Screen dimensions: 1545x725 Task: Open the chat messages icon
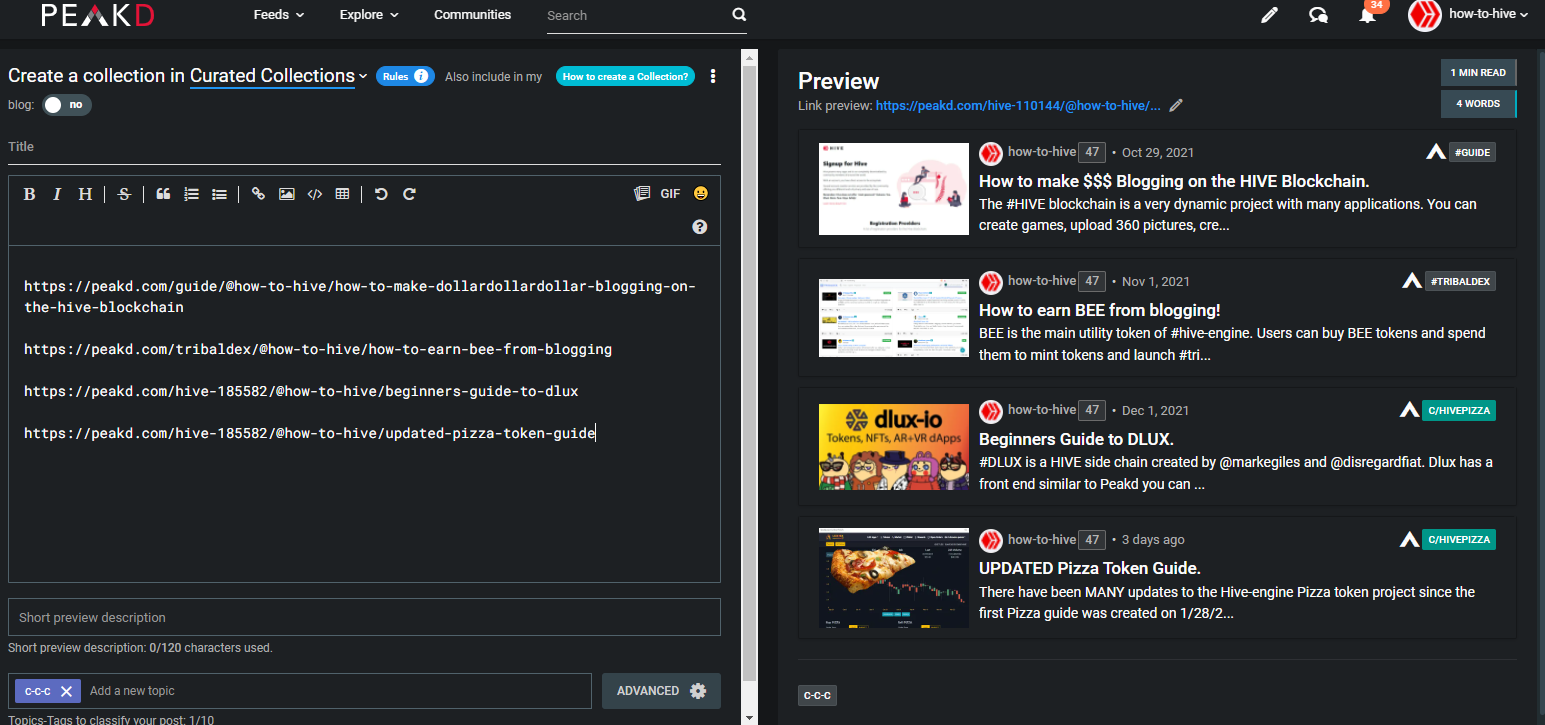coord(1319,15)
